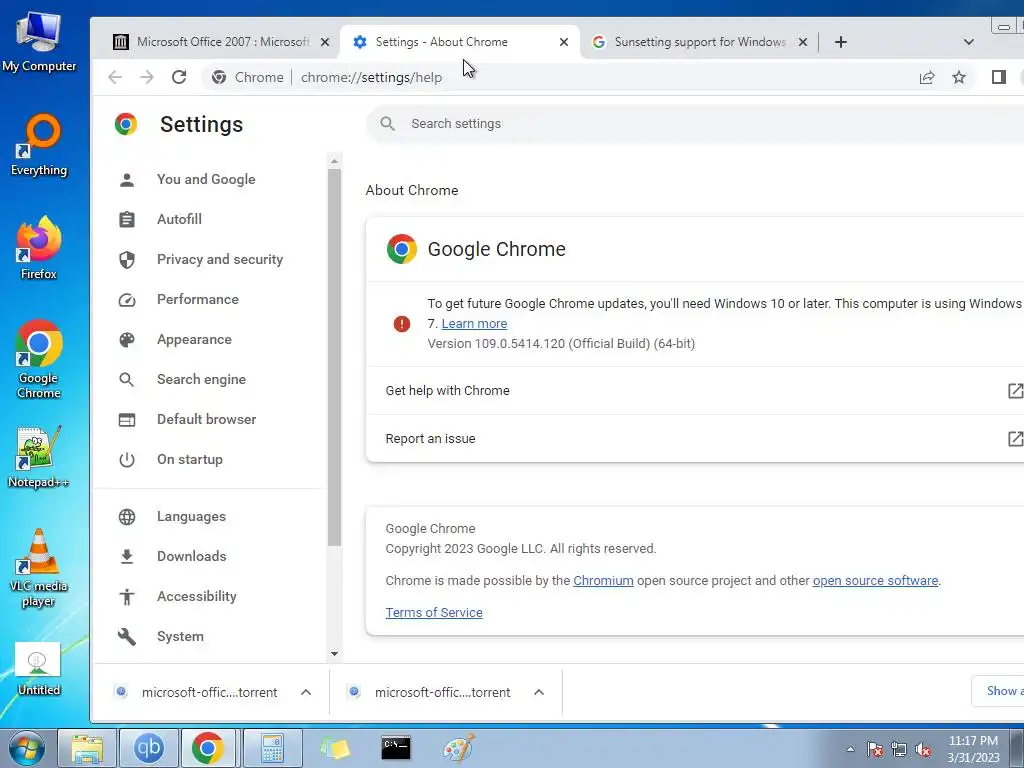The image size is (1024, 768).
Task: Select the Firefox desktop shortcut
Action: click(x=39, y=248)
